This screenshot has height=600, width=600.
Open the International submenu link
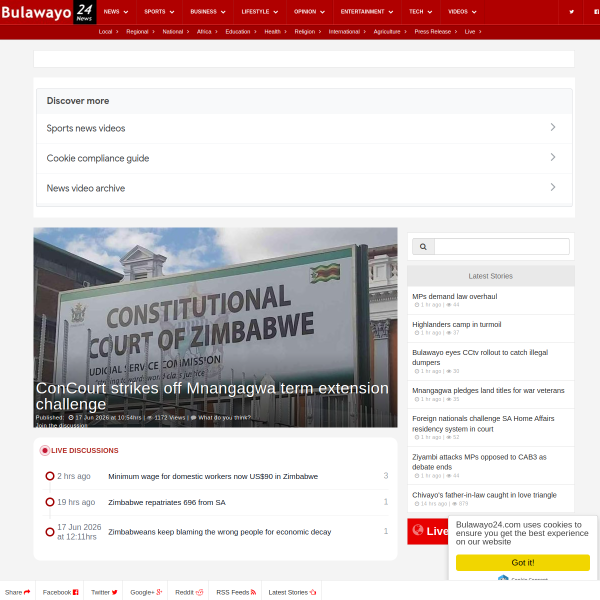coord(347,32)
